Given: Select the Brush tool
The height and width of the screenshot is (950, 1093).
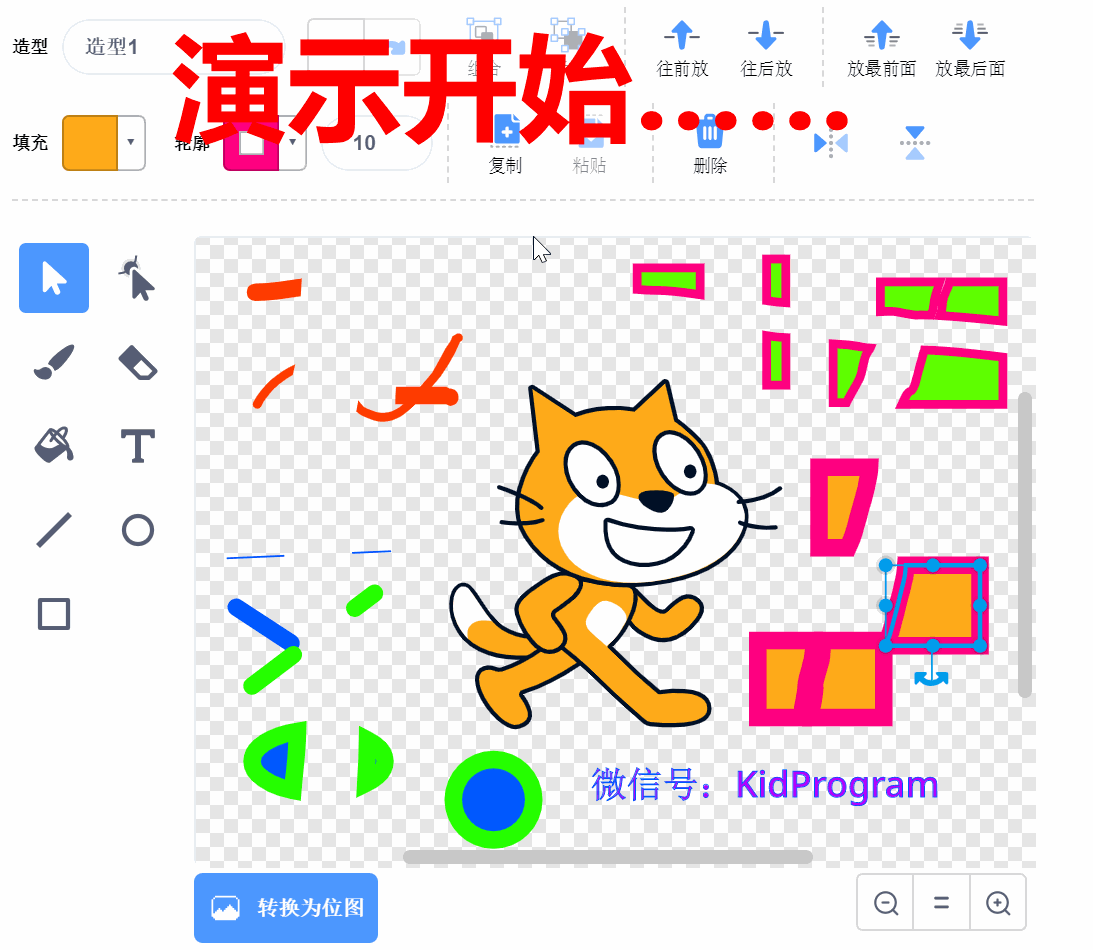Looking at the screenshot, I should click(x=54, y=362).
